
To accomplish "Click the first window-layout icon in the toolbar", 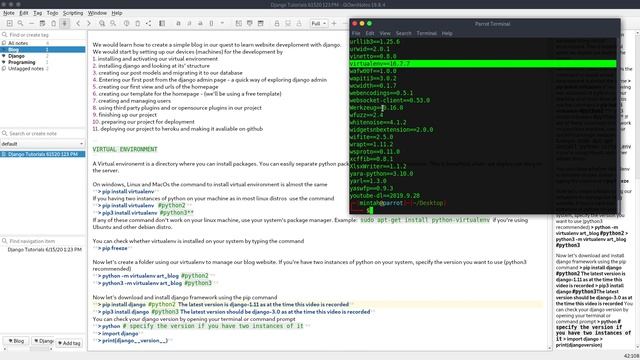I will (239, 24).
